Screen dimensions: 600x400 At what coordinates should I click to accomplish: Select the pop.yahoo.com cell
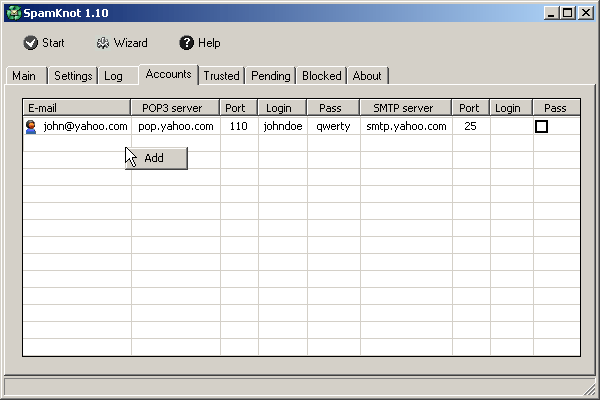coord(176,126)
